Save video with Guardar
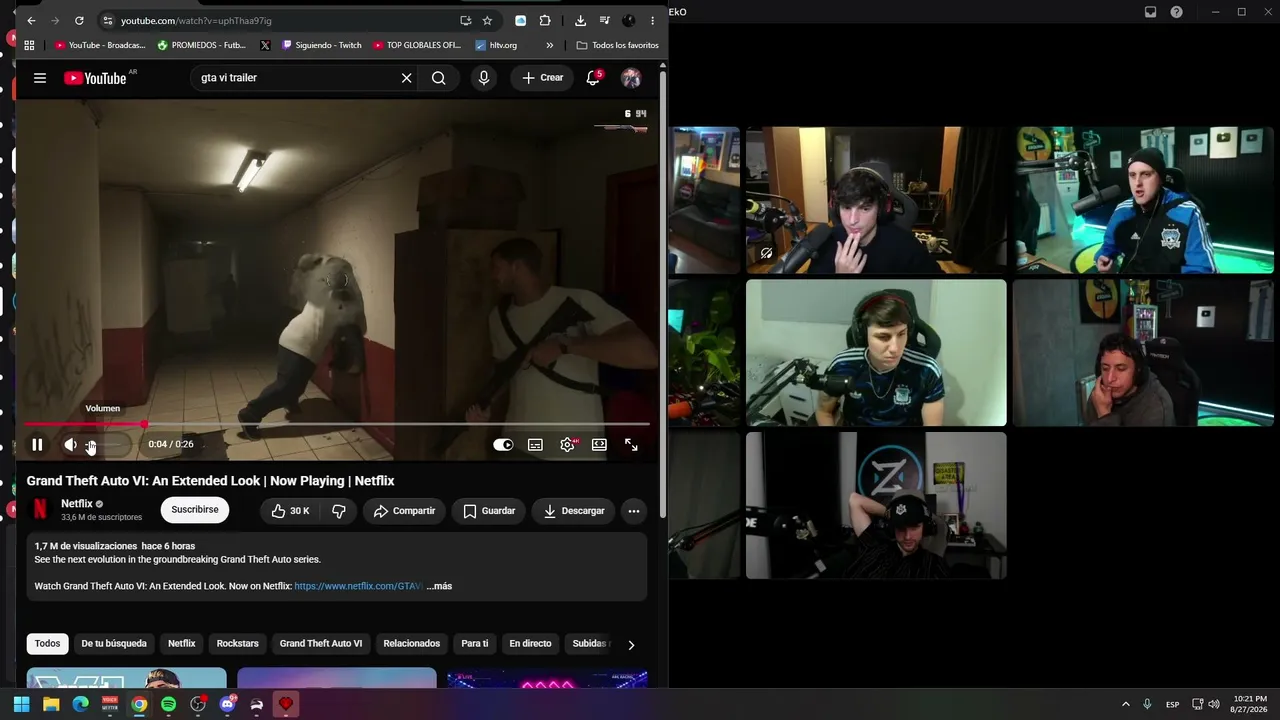The width and height of the screenshot is (1280, 720). [489, 511]
